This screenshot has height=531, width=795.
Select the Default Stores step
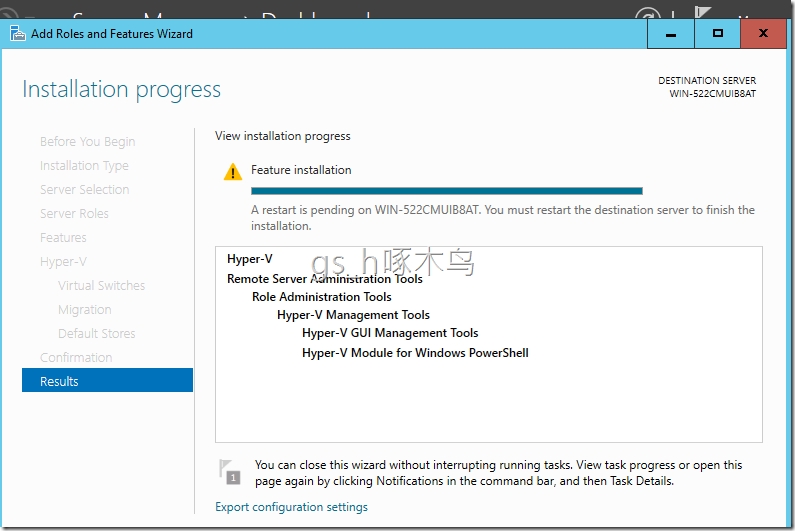pos(96,333)
